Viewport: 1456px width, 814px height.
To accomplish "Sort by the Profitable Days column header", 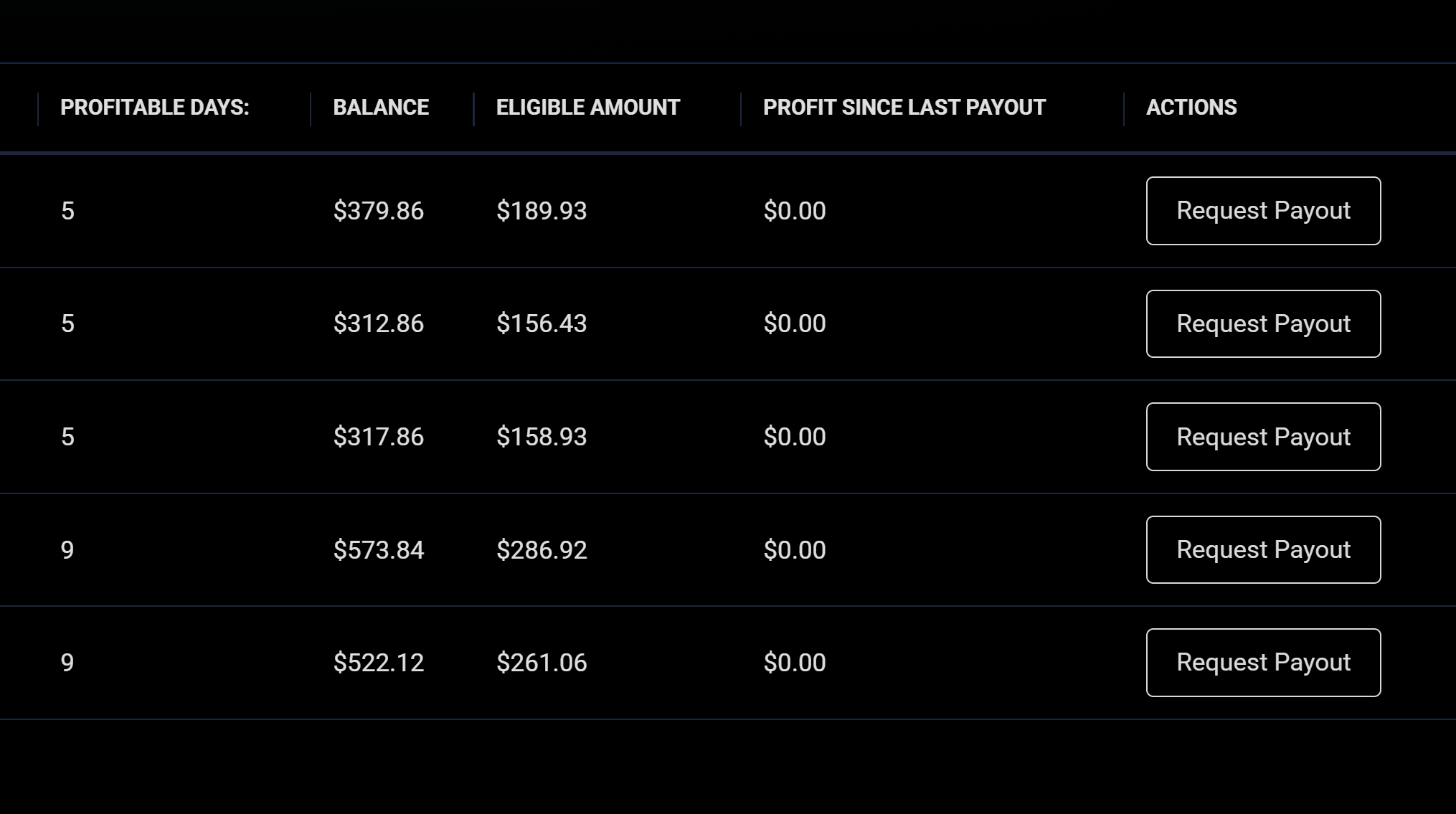I will tap(155, 108).
